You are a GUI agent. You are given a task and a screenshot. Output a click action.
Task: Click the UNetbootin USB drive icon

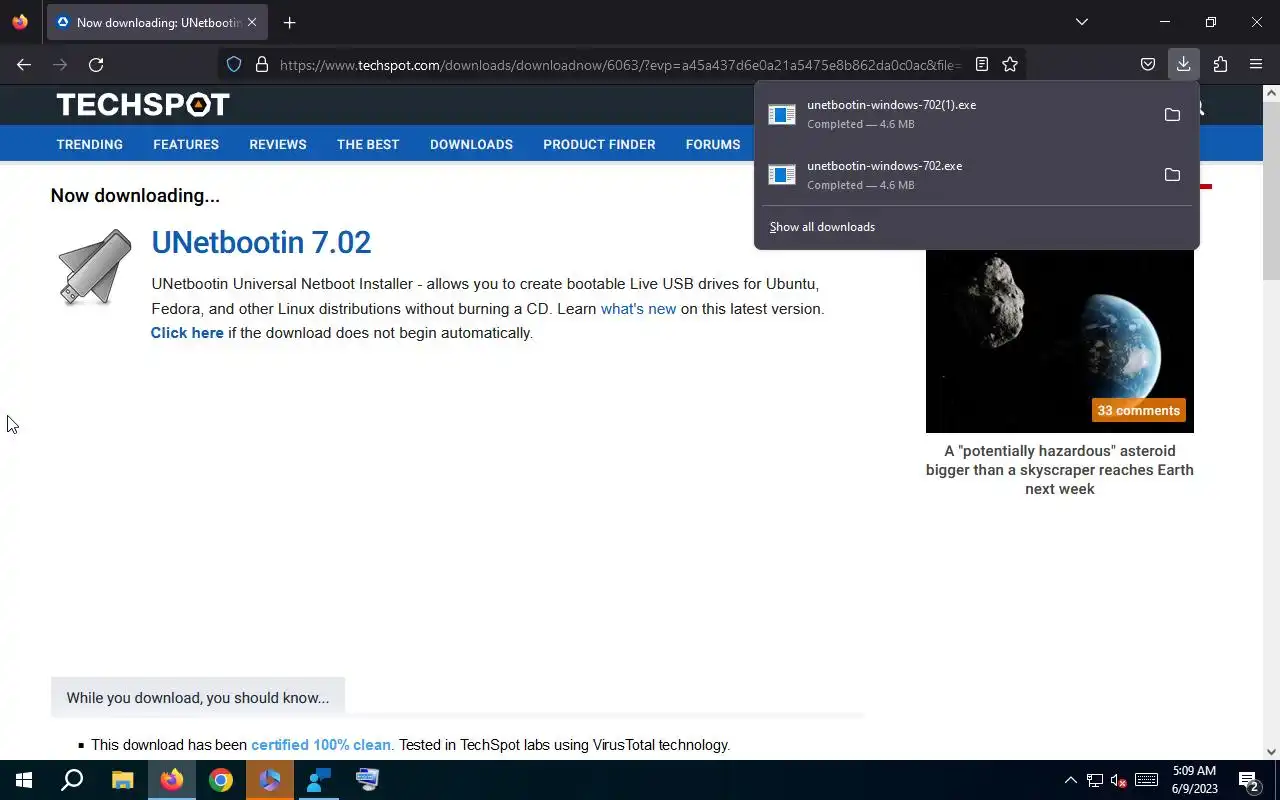point(94,267)
